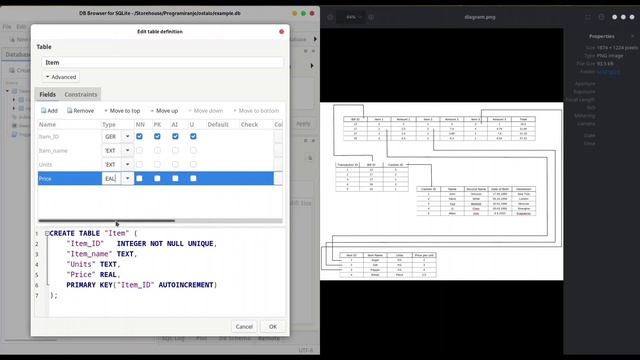The width and height of the screenshot is (640, 360).
Task: Click the CREATE TABLE "Item" SQL line
Action: click(93, 233)
